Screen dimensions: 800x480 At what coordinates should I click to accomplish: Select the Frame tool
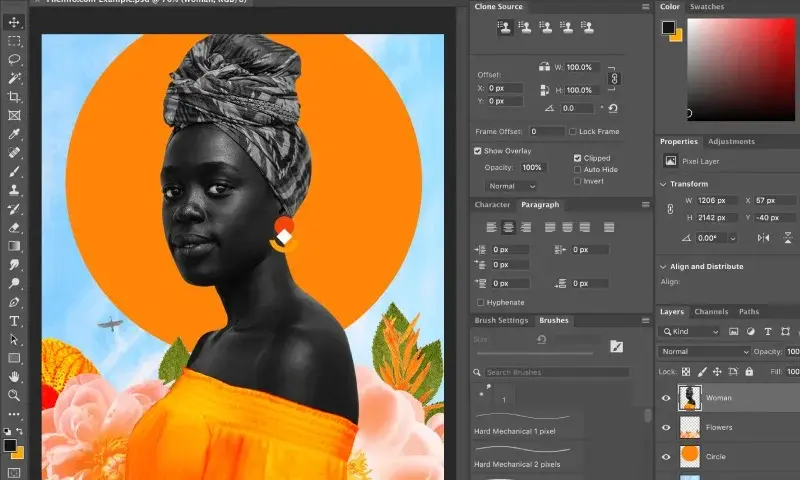14,115
